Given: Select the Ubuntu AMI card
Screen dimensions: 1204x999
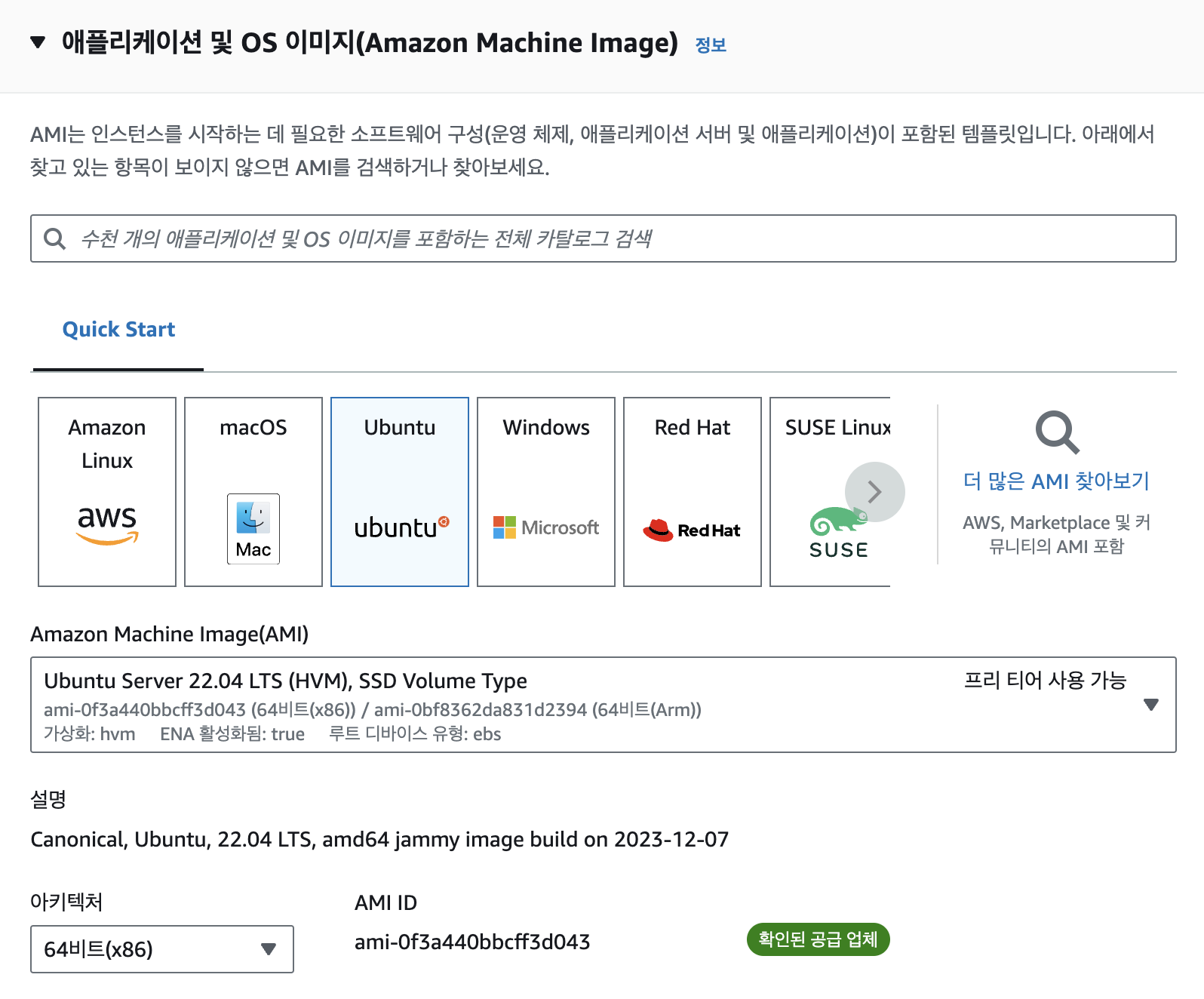Looking at the screenshot, I should click(x=400, y=492).
